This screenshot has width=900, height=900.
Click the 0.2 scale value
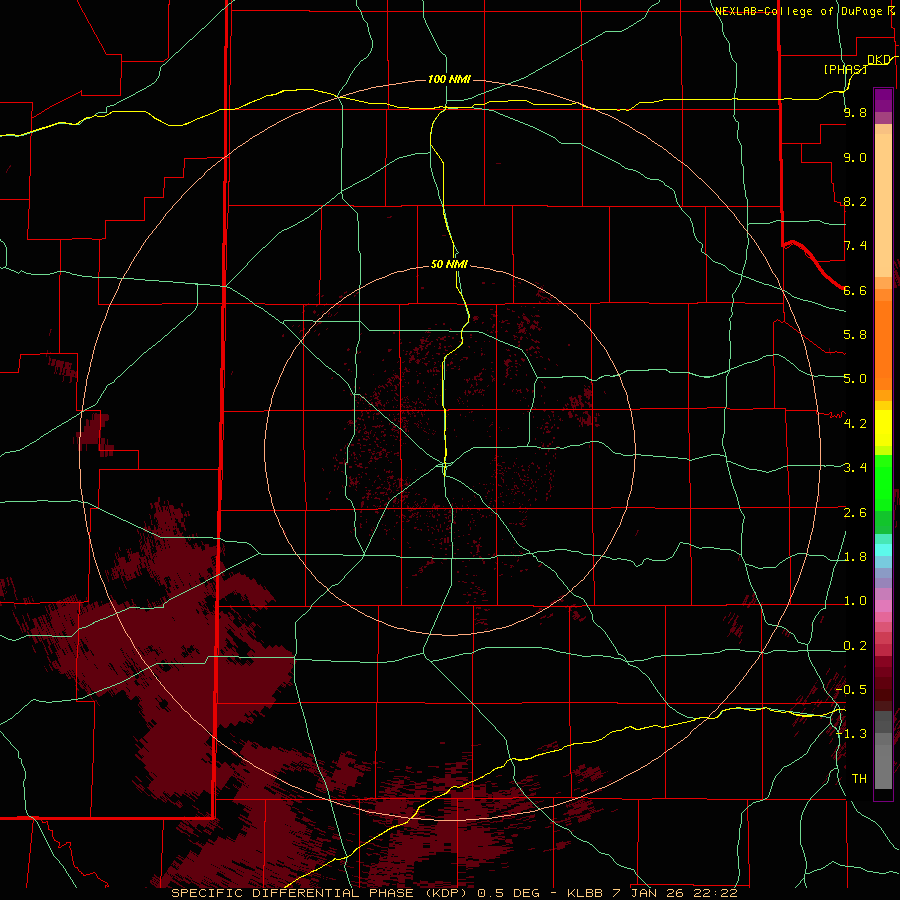855,646
